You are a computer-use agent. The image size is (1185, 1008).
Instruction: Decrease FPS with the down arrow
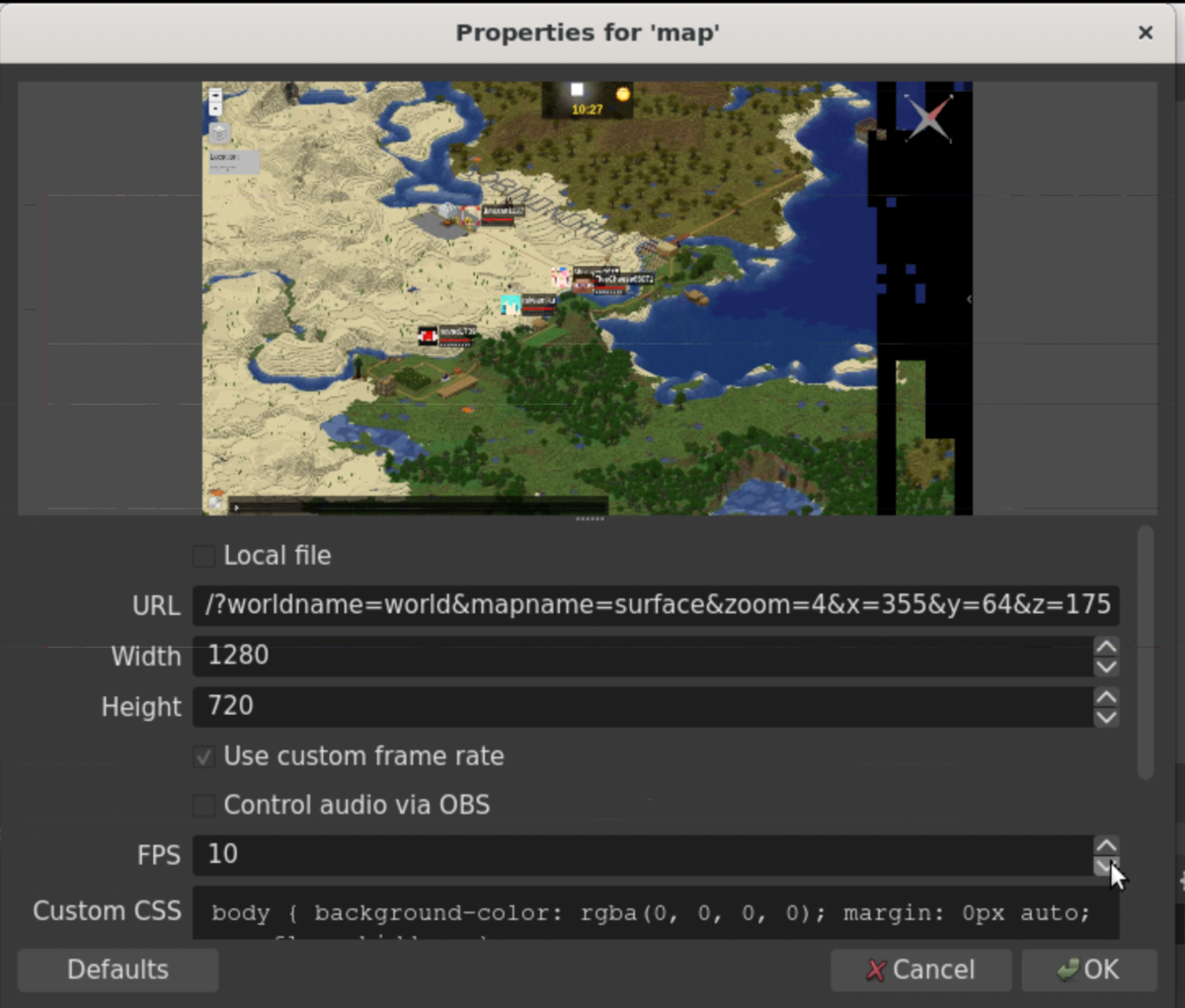click(x=1106, y=866)
